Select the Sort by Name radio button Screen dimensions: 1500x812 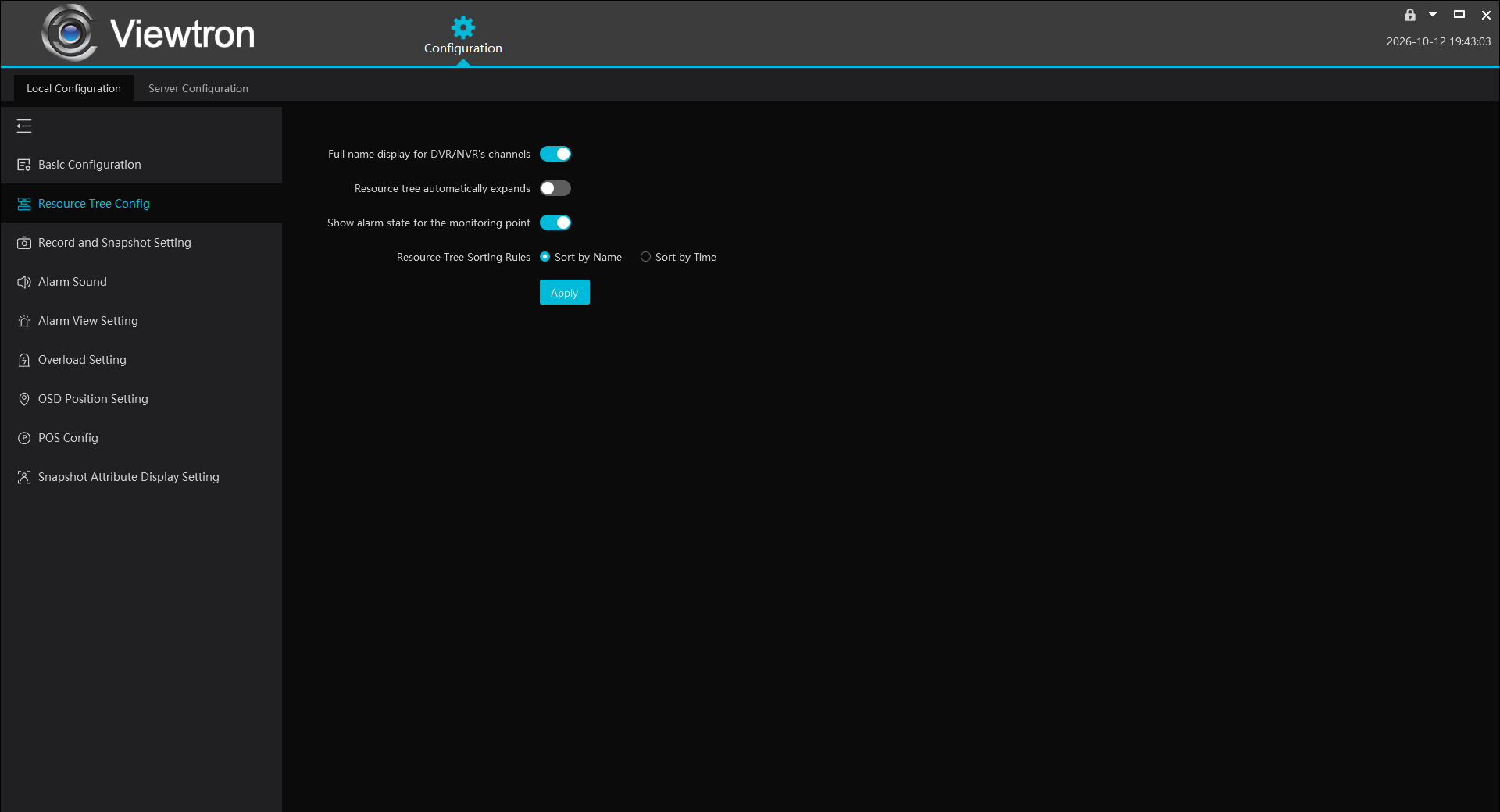[545, 257]
